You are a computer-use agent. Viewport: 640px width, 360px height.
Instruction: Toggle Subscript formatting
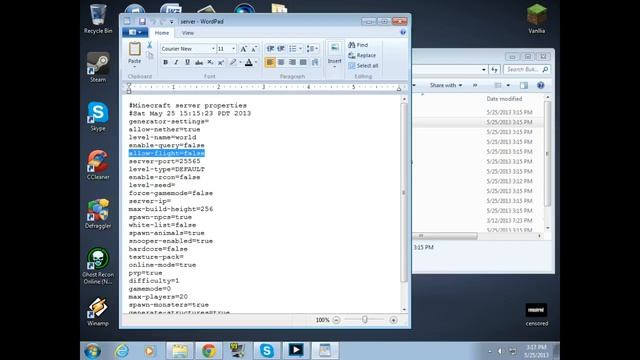coord(210,62)
